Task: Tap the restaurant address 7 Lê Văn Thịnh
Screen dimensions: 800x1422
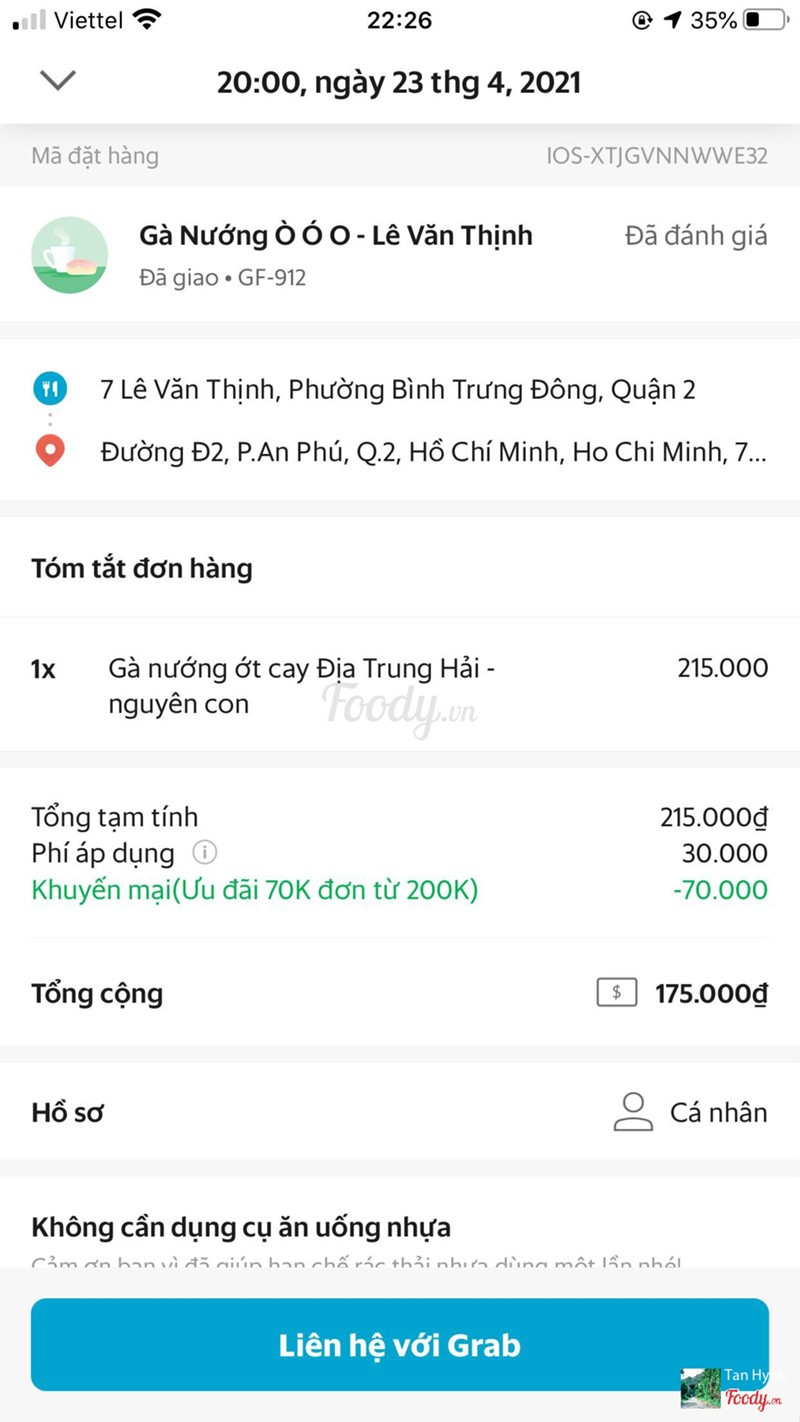Action: point(398,389)
